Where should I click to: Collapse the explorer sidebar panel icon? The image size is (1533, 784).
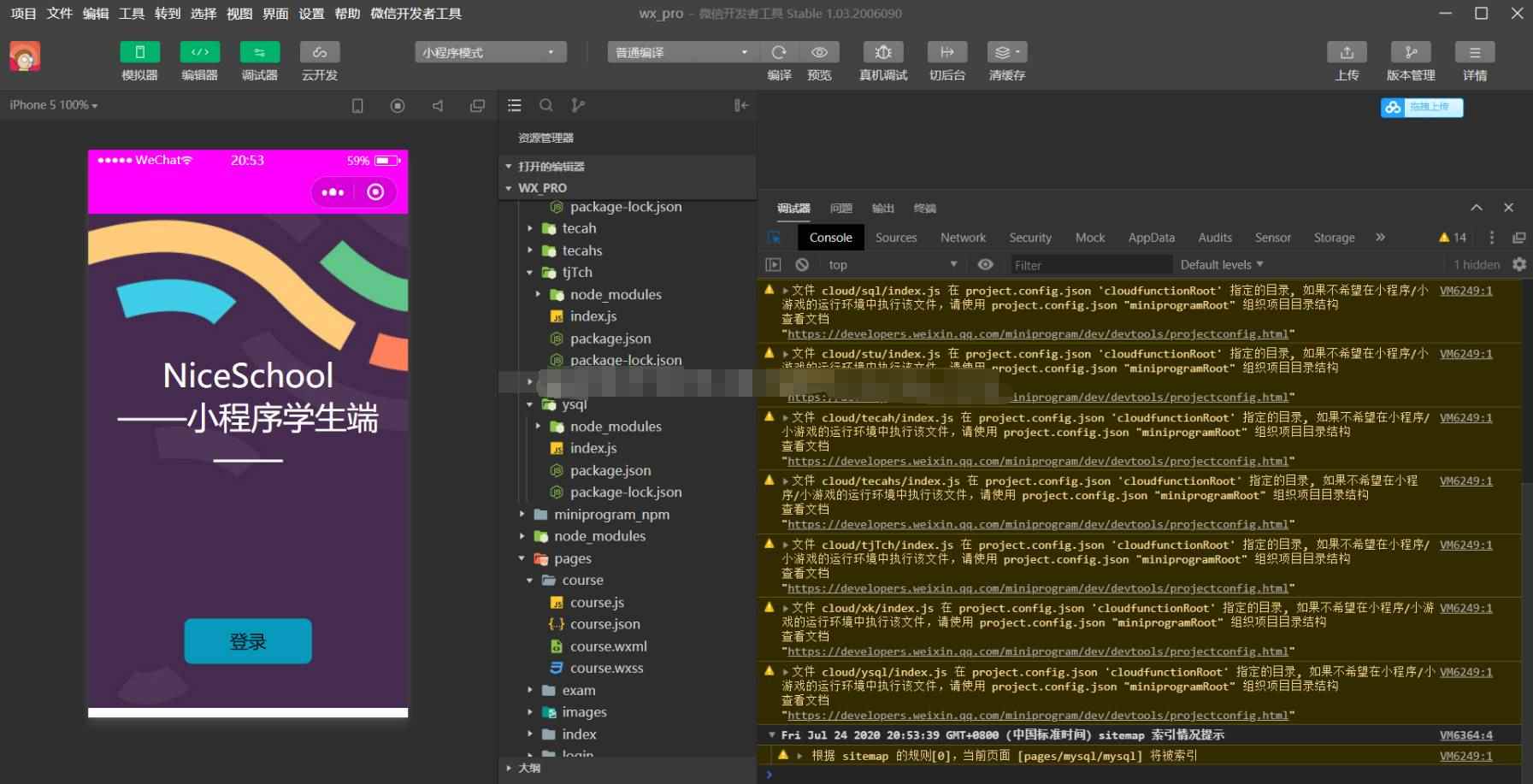(x=741, y=105)
